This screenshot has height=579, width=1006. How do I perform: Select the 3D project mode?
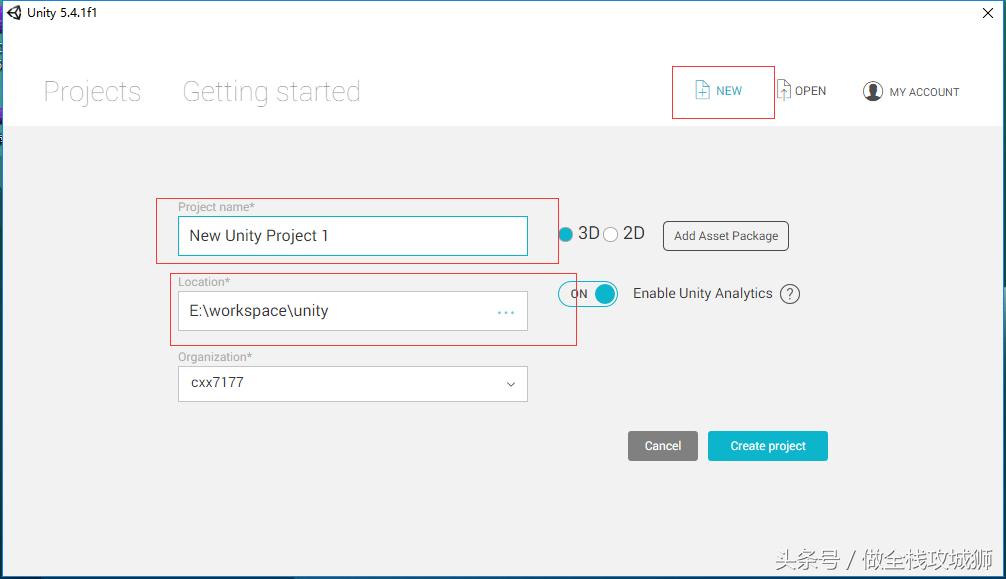[x=564, y=233]
